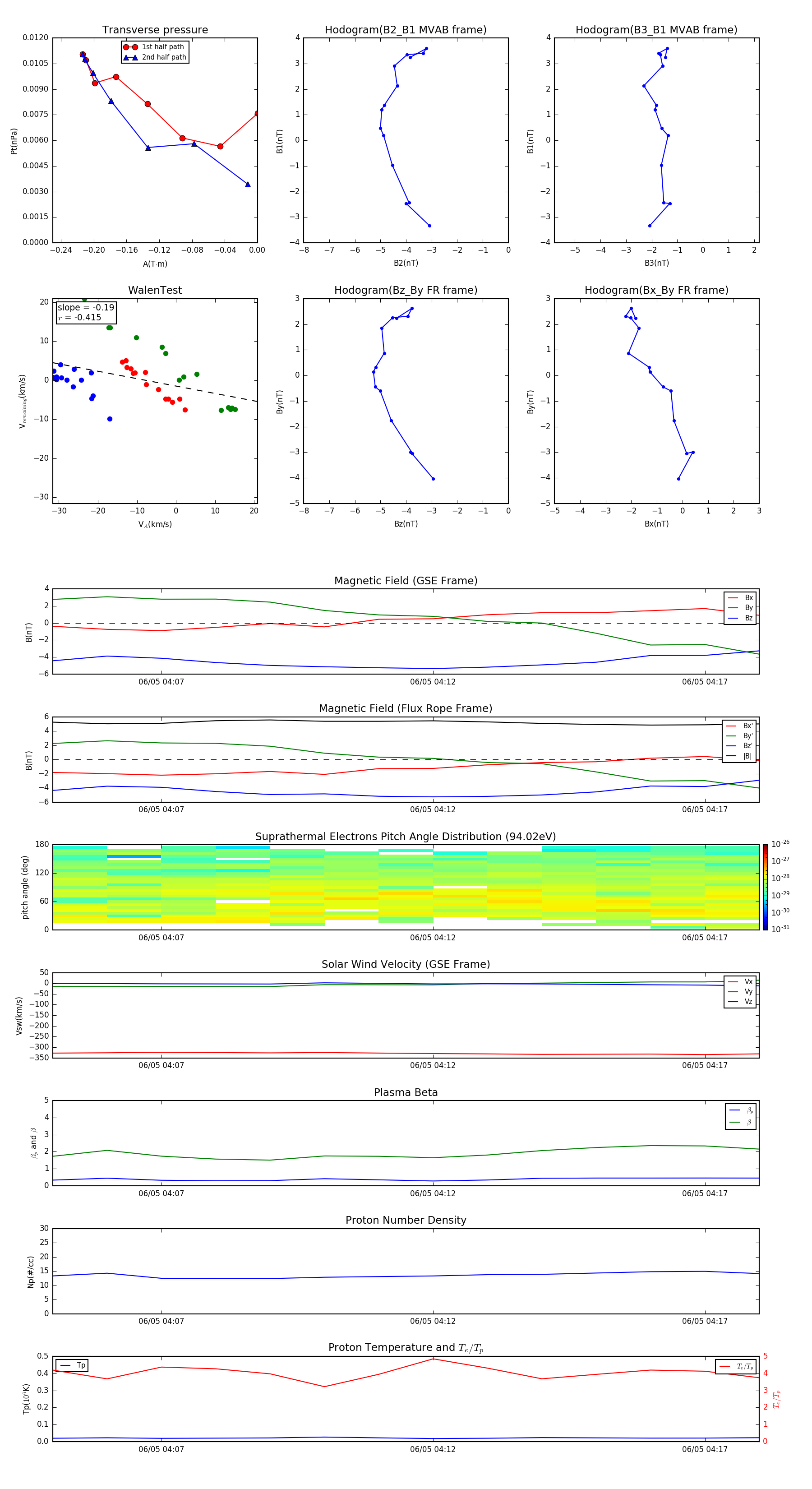
Task: Select 'By' in the GSE Frame legend
Action: 740,608
